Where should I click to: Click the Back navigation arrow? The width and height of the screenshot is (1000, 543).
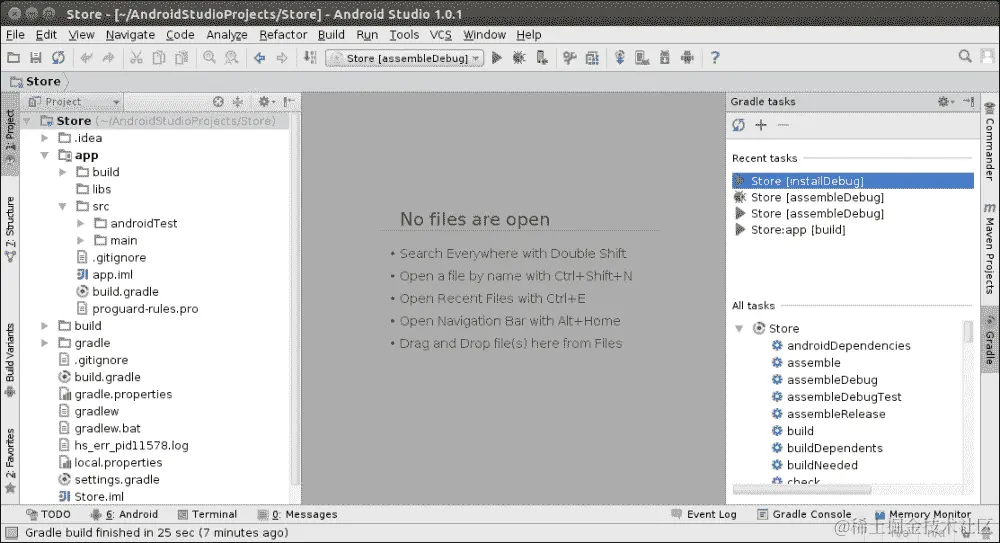click(260, 58)
